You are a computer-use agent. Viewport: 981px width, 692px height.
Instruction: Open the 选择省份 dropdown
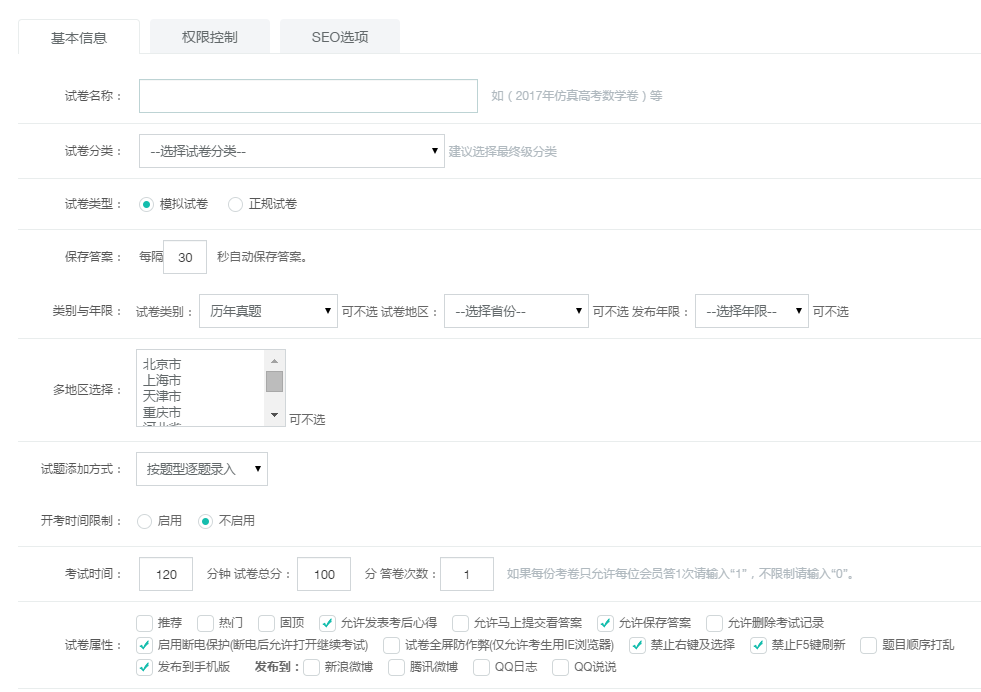click(515, 311)
